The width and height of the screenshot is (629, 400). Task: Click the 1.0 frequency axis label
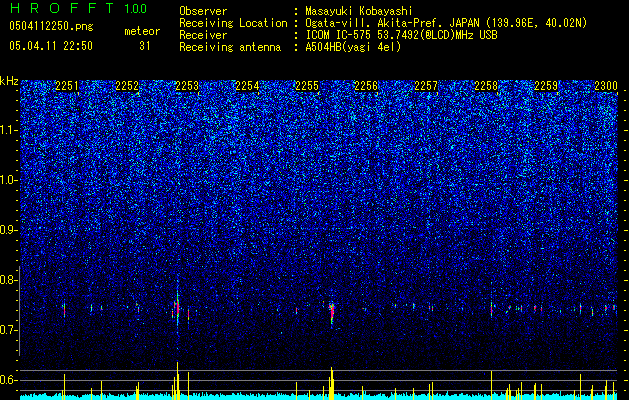[x=8, y=180]
